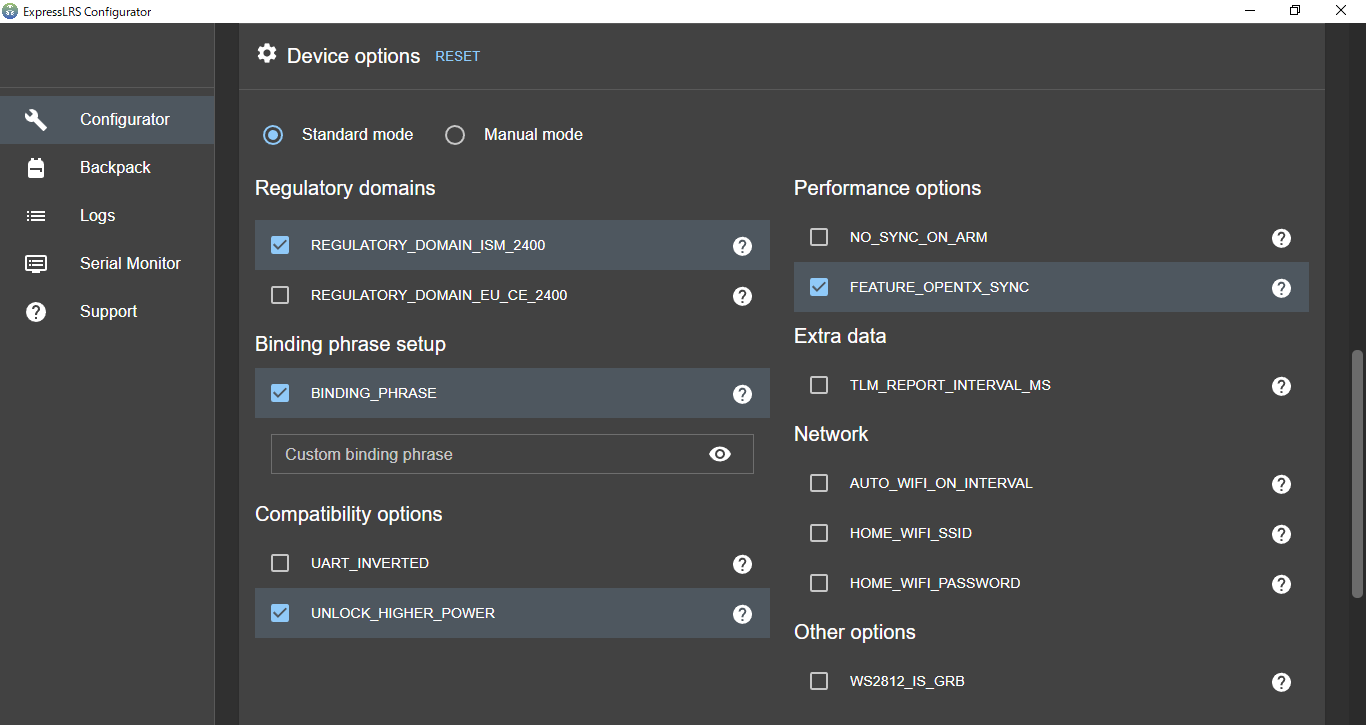Click the Custom binding phrase input field
The image size is (1366, 725).
[x=490, y=454]
